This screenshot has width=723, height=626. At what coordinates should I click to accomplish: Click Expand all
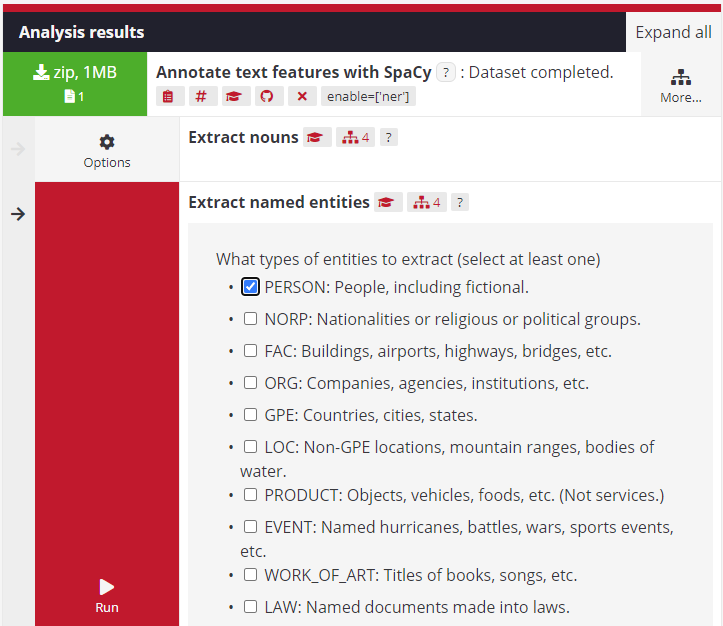pyautogui.click(x=674, y=32)
